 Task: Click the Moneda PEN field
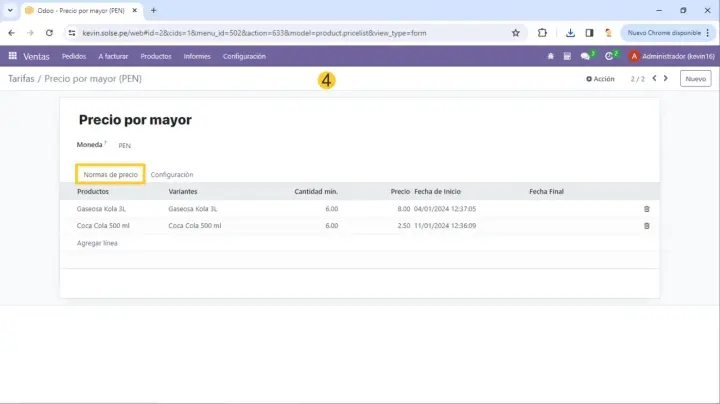pos(125,145)
